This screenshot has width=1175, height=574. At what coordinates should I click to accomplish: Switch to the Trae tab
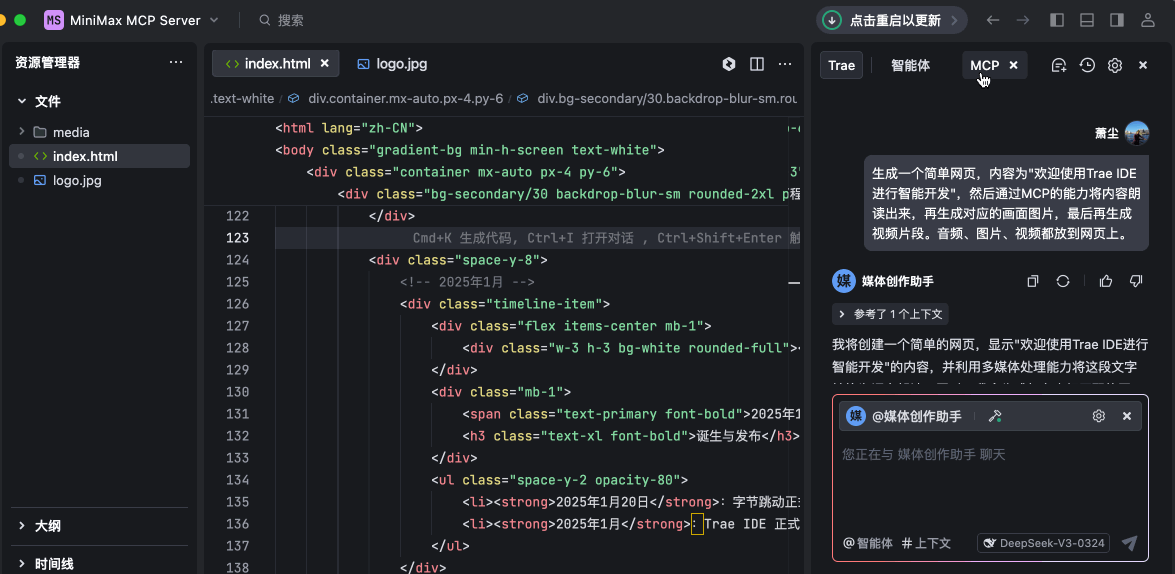click(842, 65)
